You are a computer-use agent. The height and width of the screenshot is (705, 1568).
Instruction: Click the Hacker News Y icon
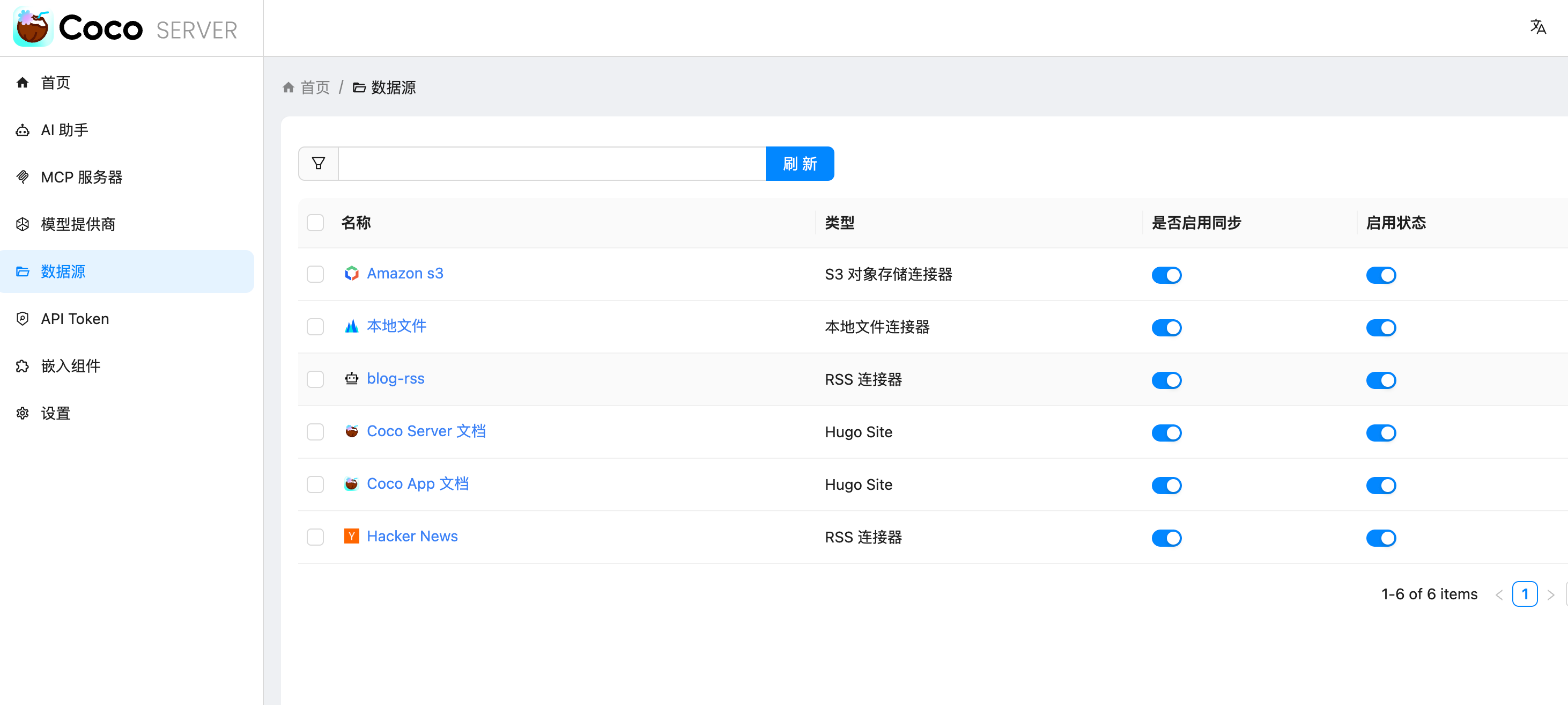(351, 536)
